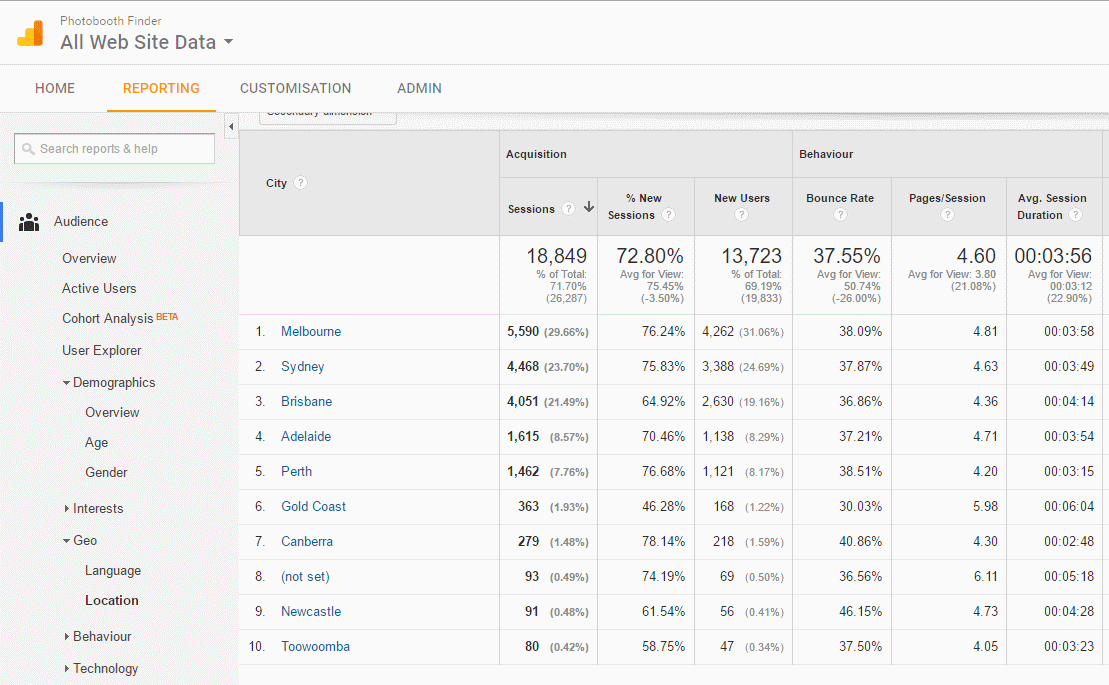The image size is (1109, 685).
Task: Click the Audience sidebar heading
Action: coord(81,221)
